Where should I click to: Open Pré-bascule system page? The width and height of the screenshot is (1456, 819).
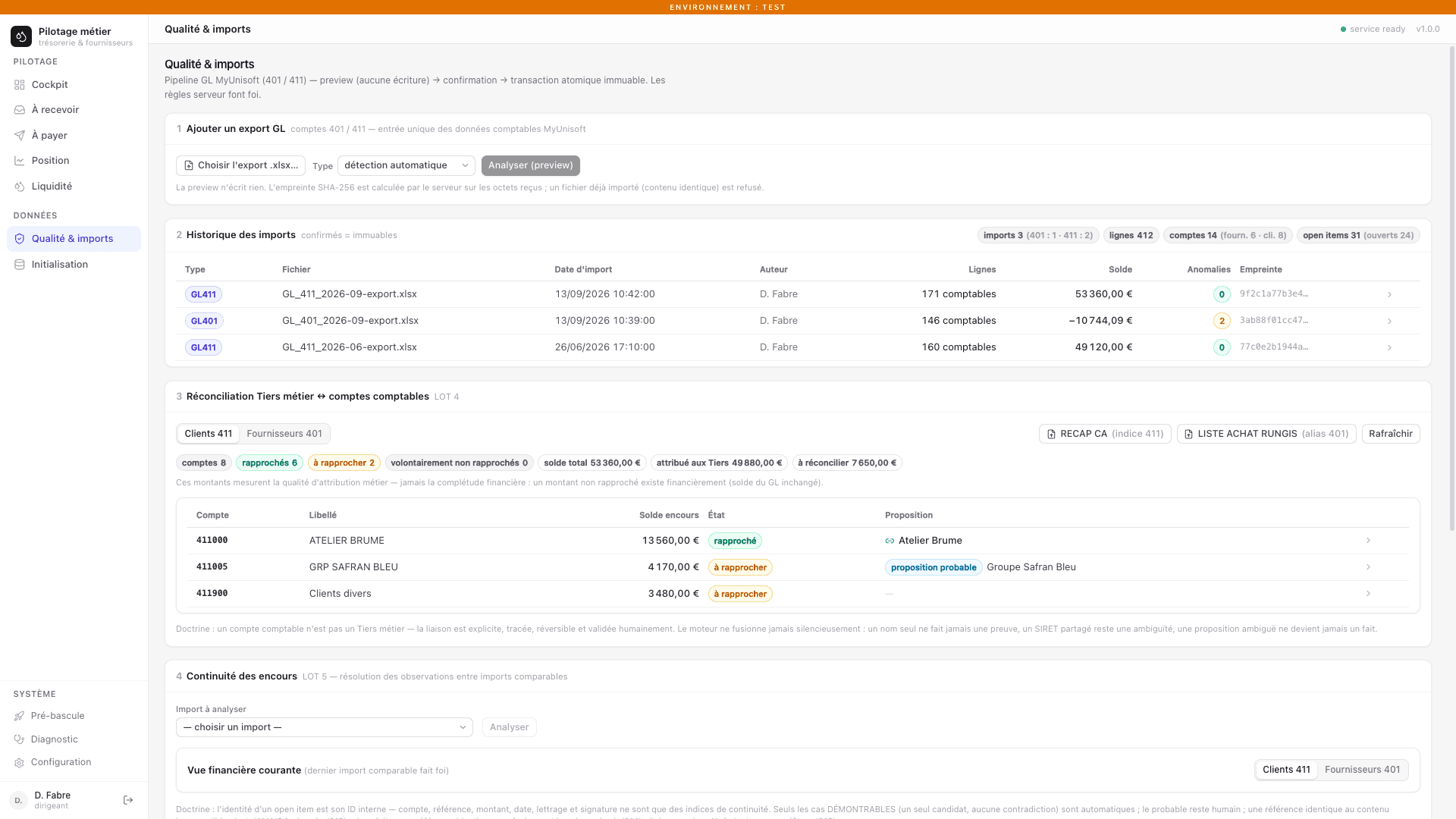pos(74,716)
